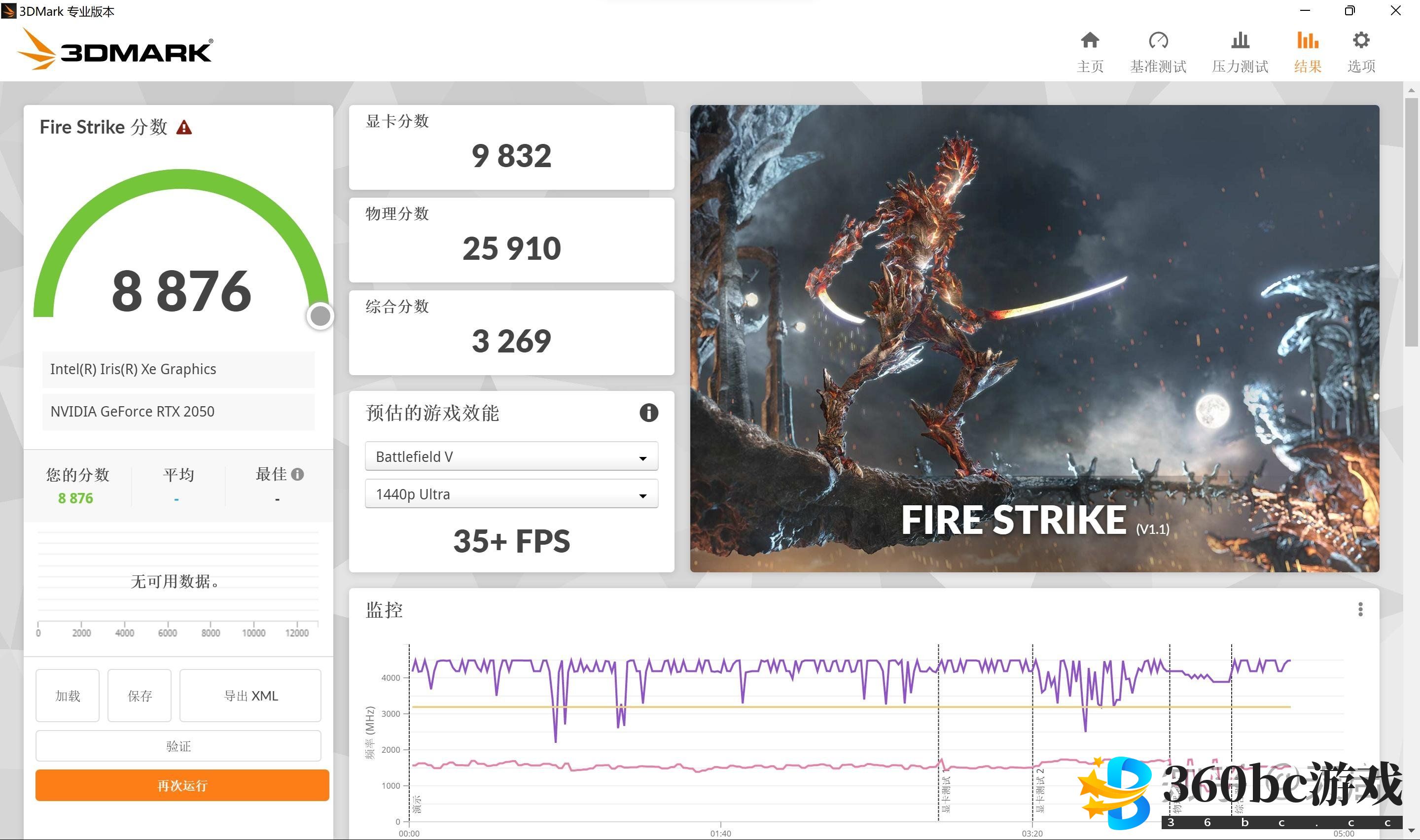Click the 导出 XML export button
Image resolution: width=1420 pixels, height=840 pixels.
[250, 696]
